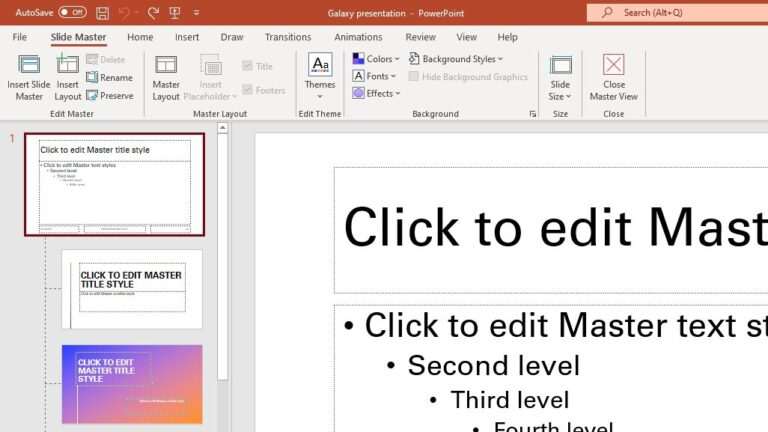Select the Slide Master tab
The height and width of the screenshot is (432, 768).
(78, 37)
